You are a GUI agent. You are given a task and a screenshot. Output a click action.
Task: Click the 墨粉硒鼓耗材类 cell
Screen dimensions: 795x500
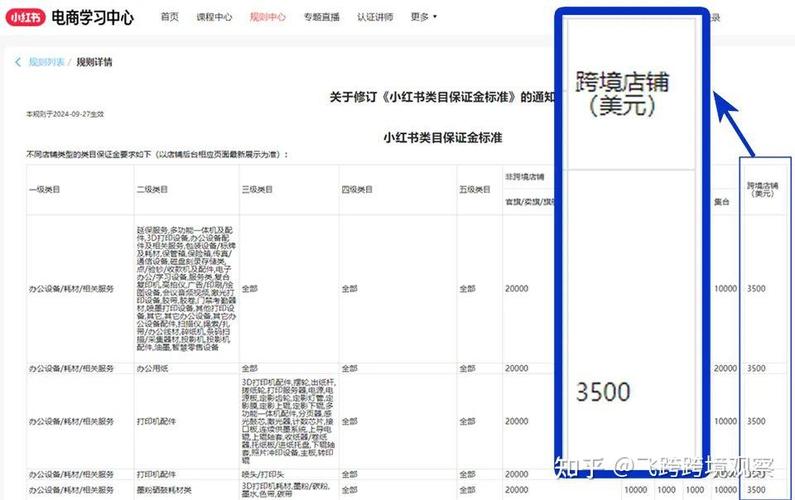tap(164, 490)
